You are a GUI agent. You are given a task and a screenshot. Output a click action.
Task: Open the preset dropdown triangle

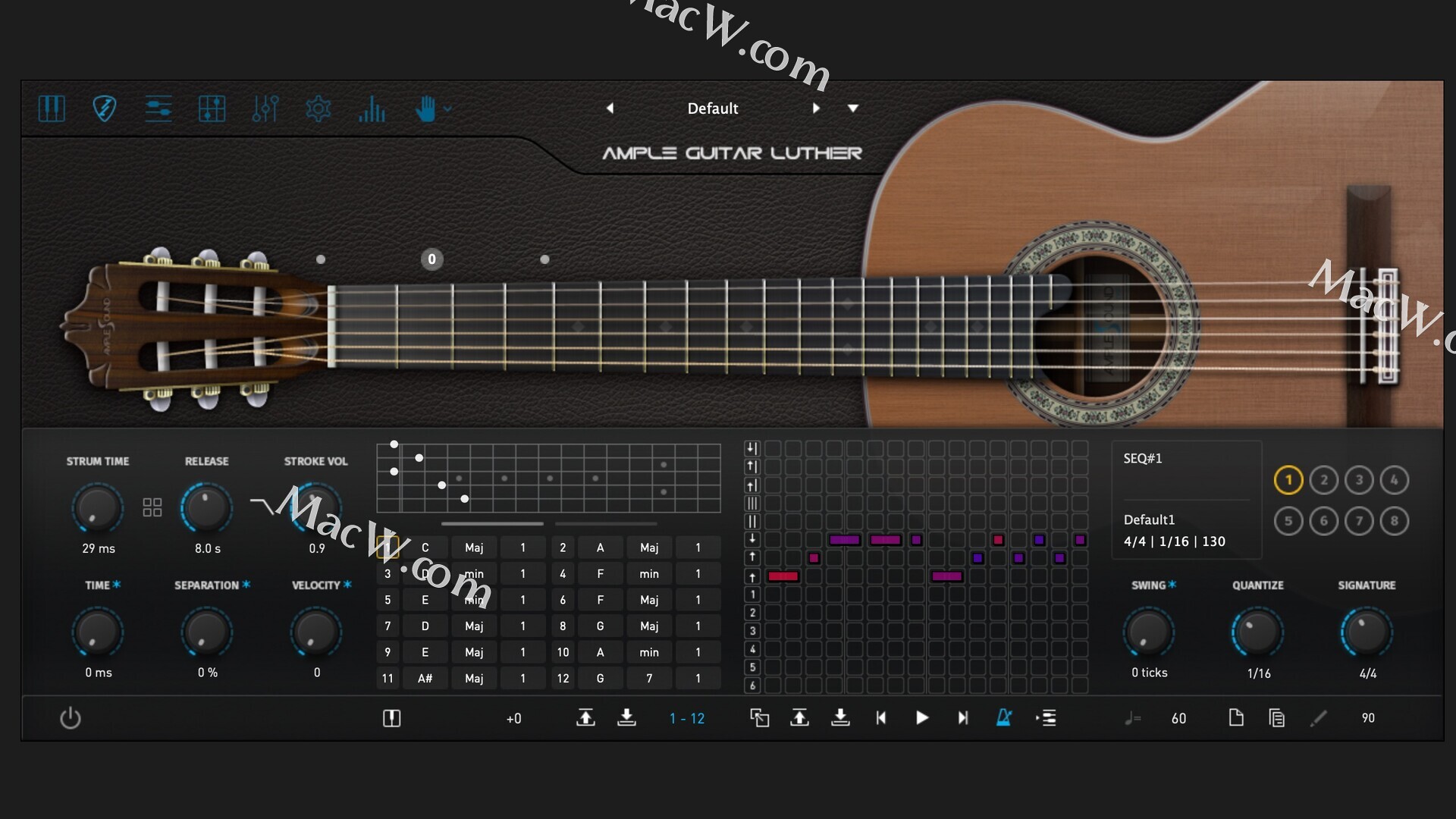click(x=853, y=108)
